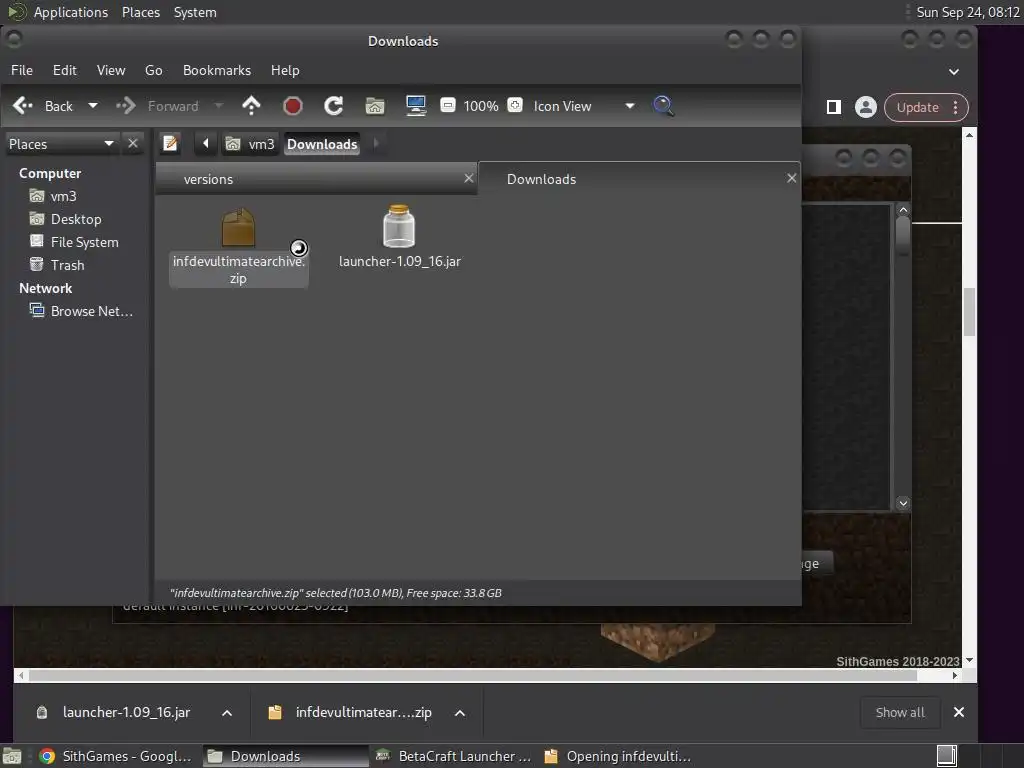This screenshot has height=768, width=1024.
Task: Open Browse Network in sidebar
Action: pos(91,311)
